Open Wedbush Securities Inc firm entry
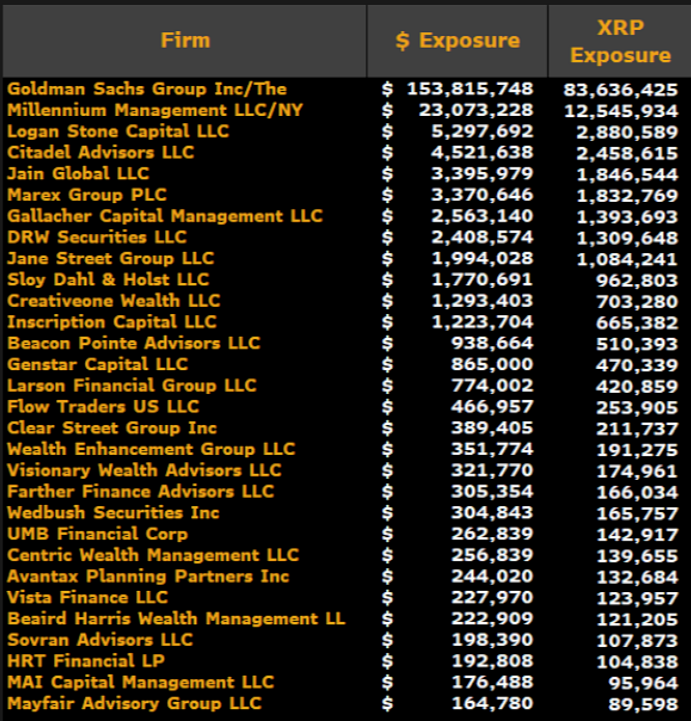This screenshot has height=721, width=691. [114, 513]
